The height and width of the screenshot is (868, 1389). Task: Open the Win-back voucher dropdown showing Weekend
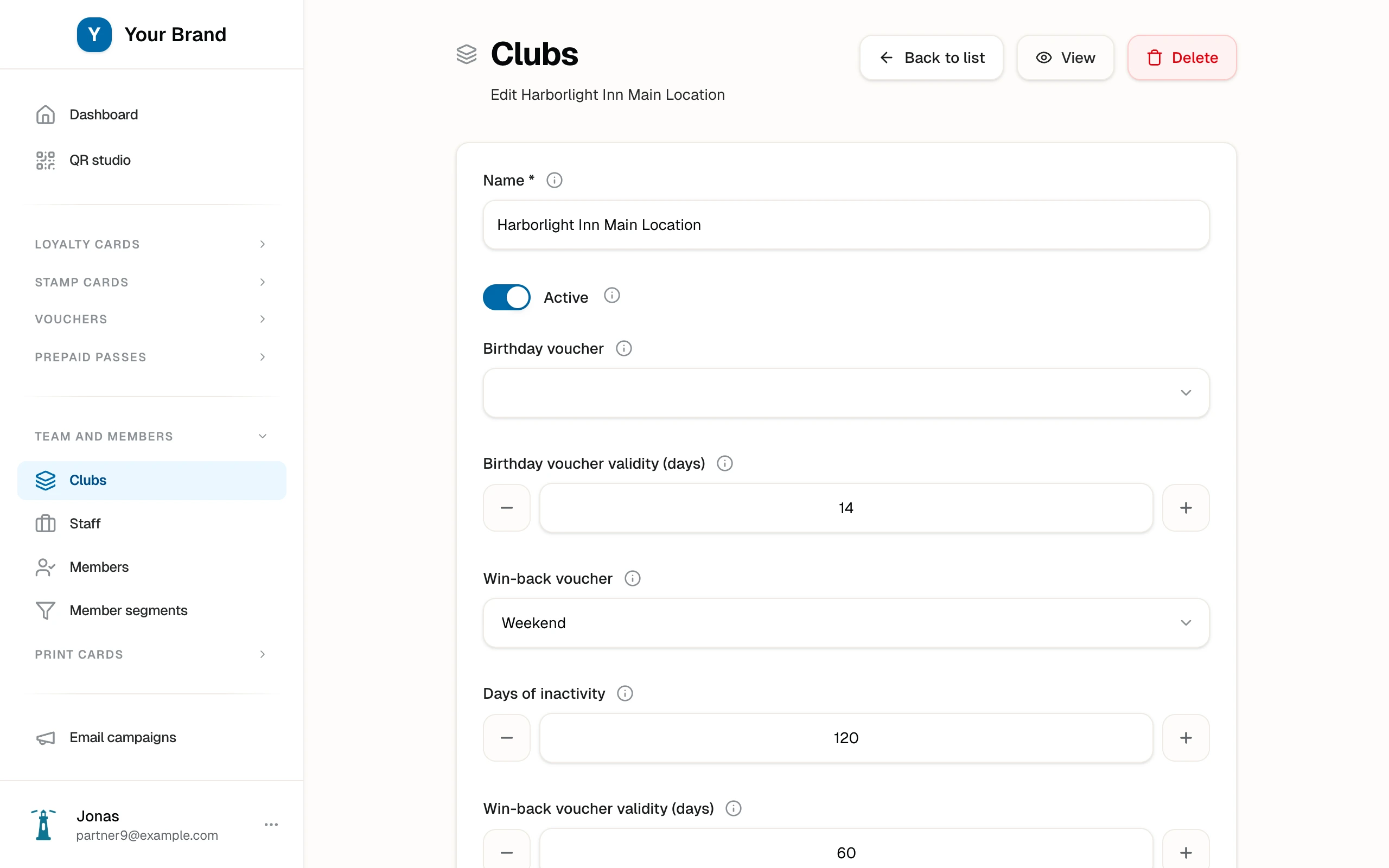pos(846,623)
